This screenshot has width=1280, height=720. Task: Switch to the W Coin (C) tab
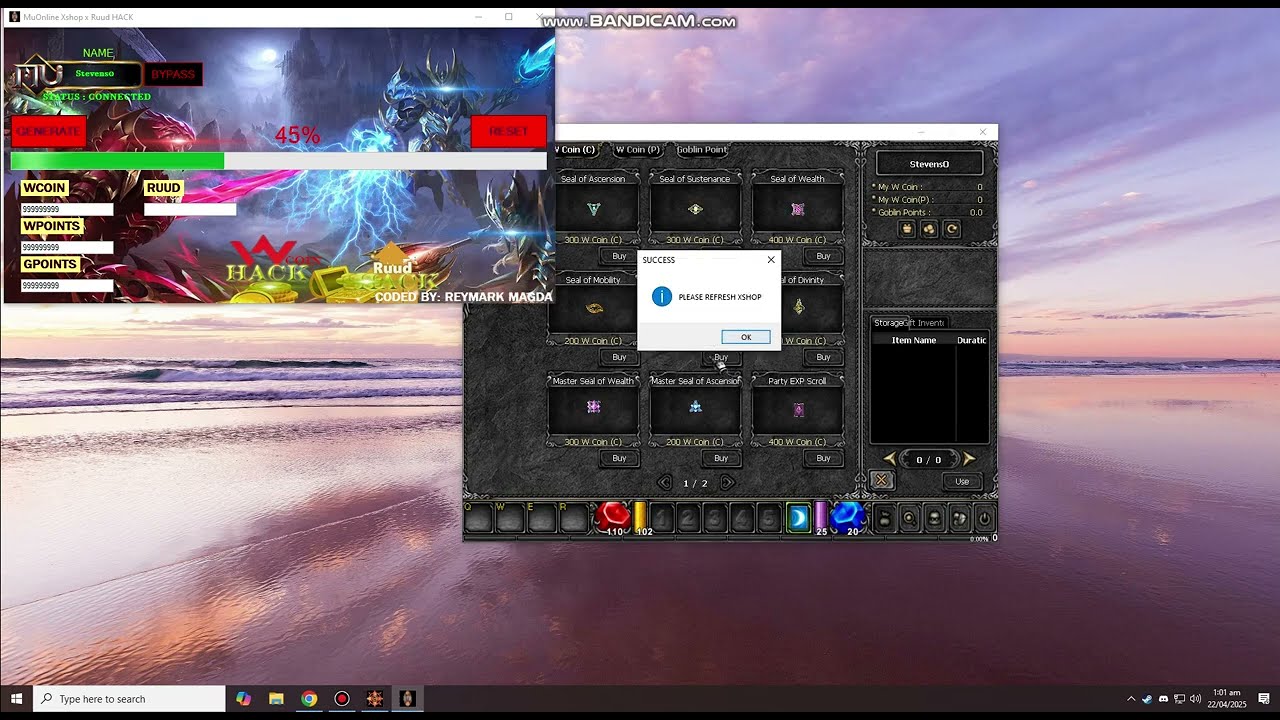[576, 150]
